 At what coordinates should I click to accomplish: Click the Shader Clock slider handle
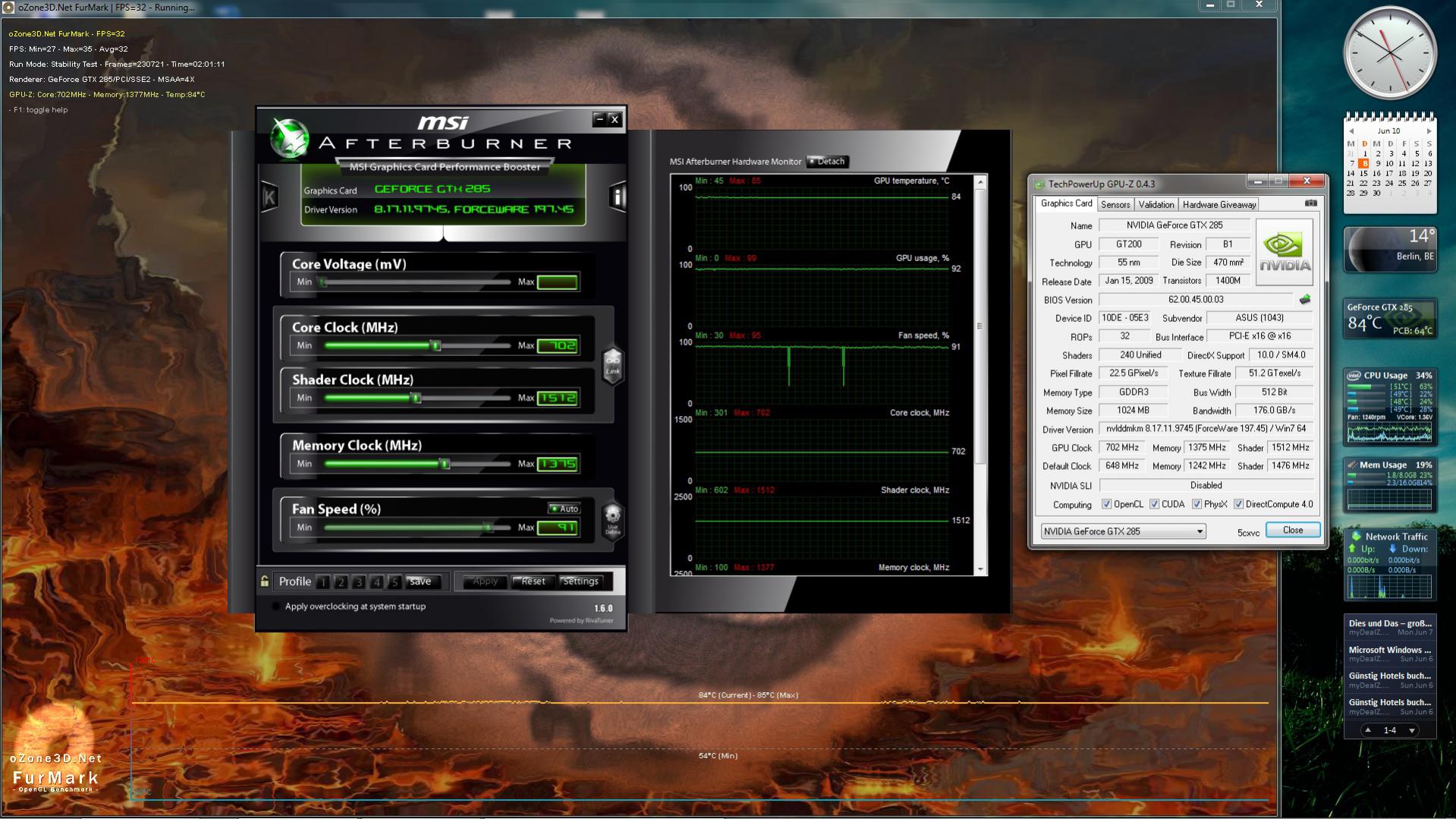(416, 398)
